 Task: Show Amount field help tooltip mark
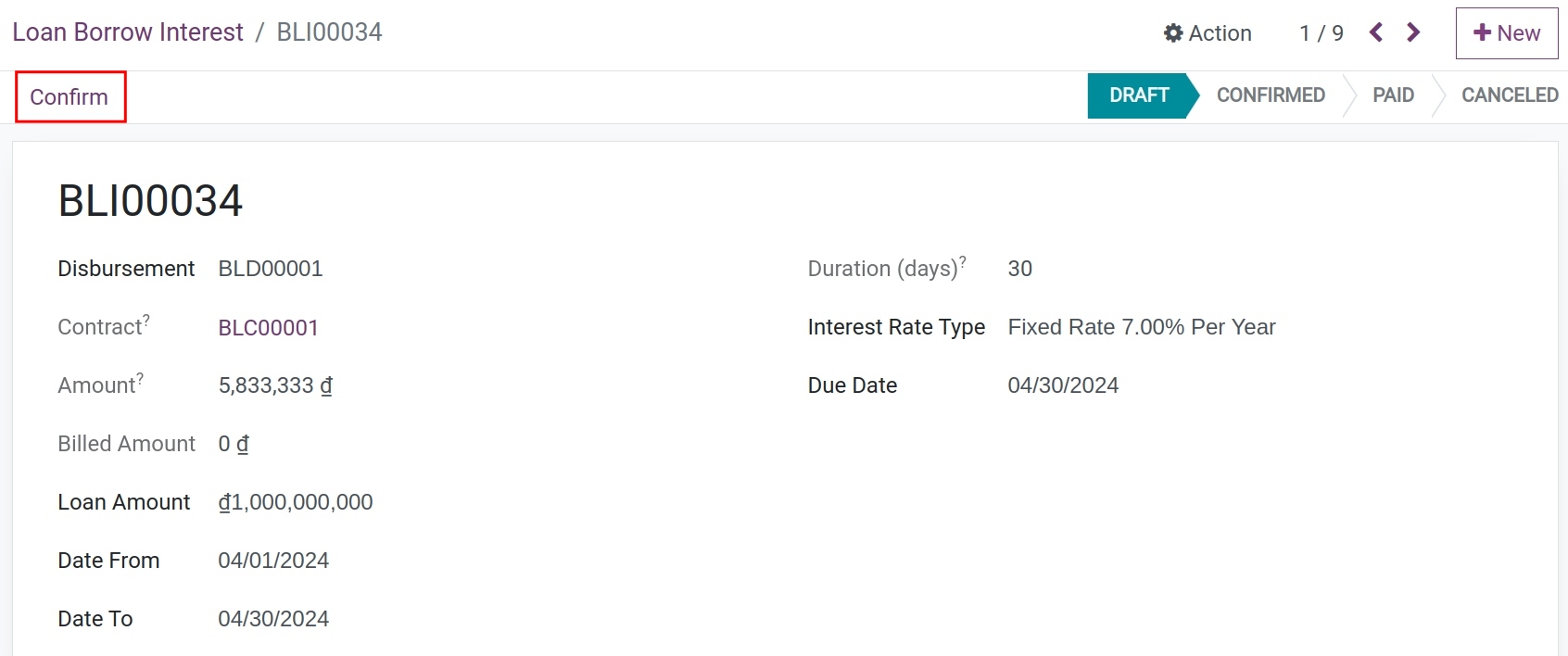[140, 378]
